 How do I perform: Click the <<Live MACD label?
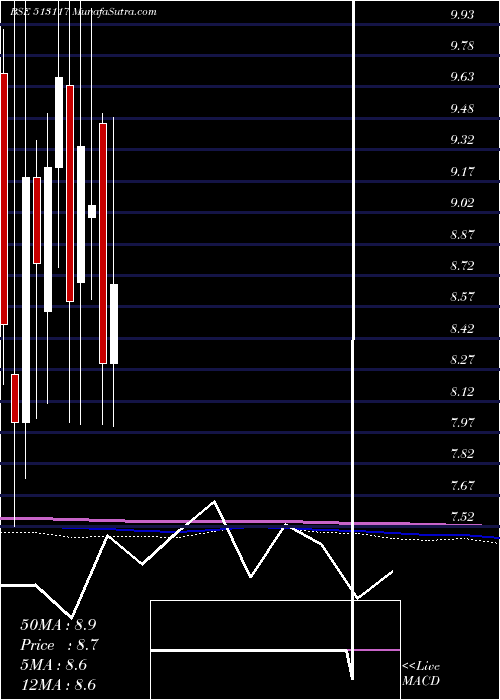click(421, 674)
